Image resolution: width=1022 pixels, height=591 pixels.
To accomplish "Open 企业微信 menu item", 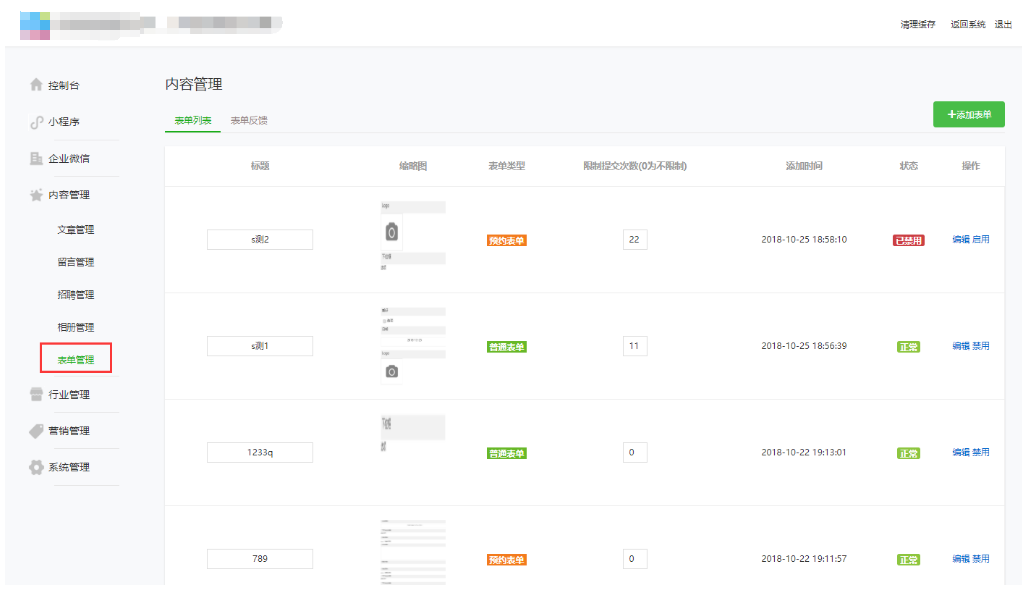I will (69, 158).
